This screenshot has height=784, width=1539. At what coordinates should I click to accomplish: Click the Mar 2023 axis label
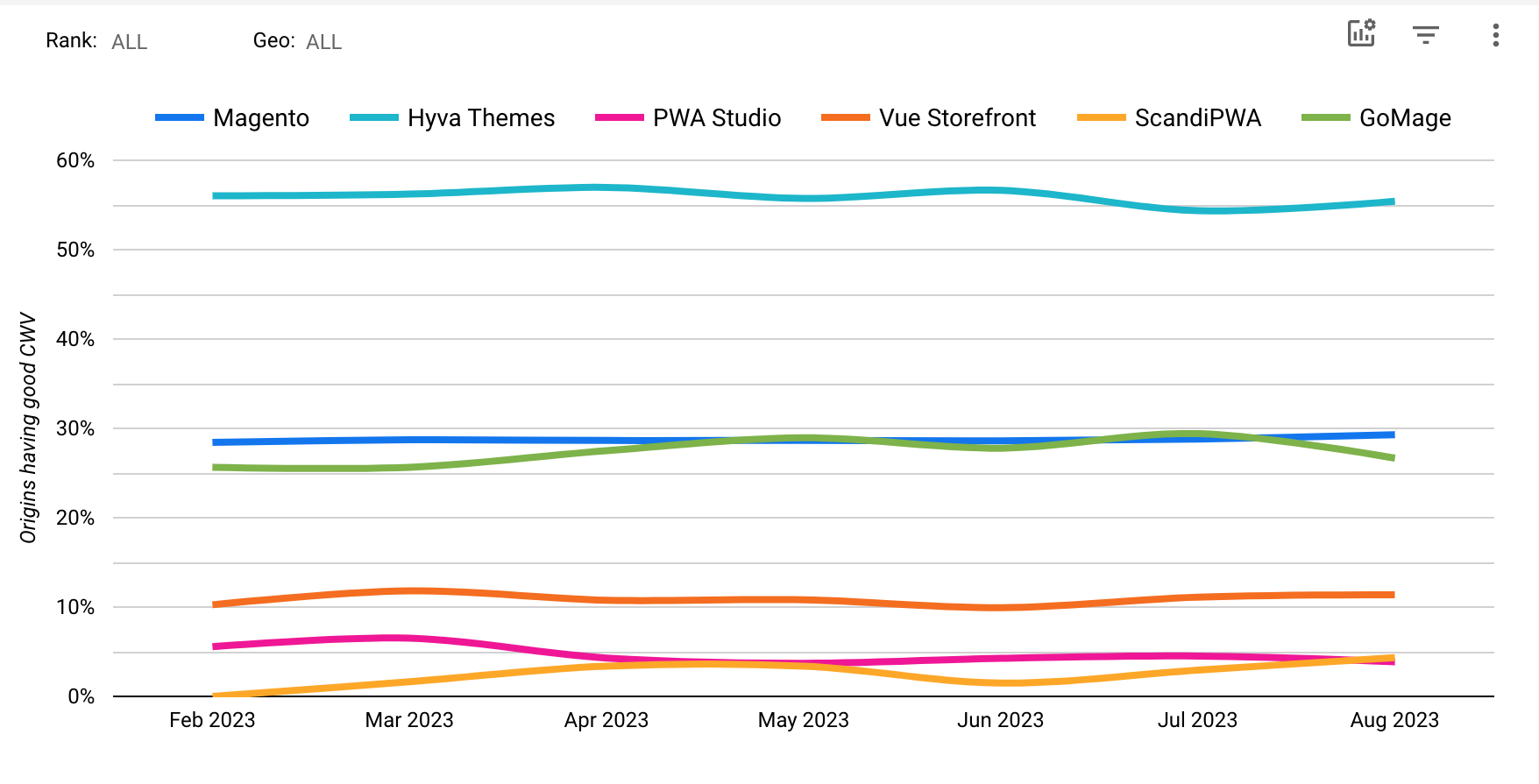coord(409,720)
